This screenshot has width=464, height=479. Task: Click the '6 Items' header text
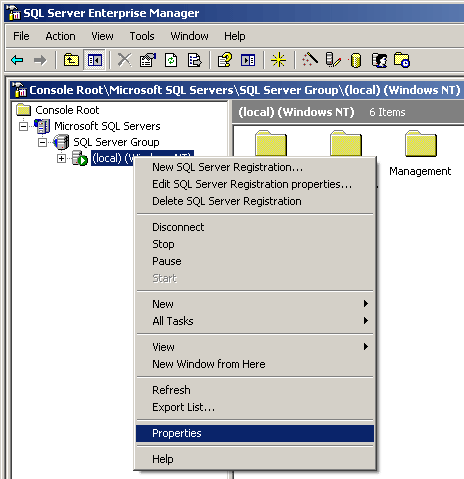(x=387, y=112)
